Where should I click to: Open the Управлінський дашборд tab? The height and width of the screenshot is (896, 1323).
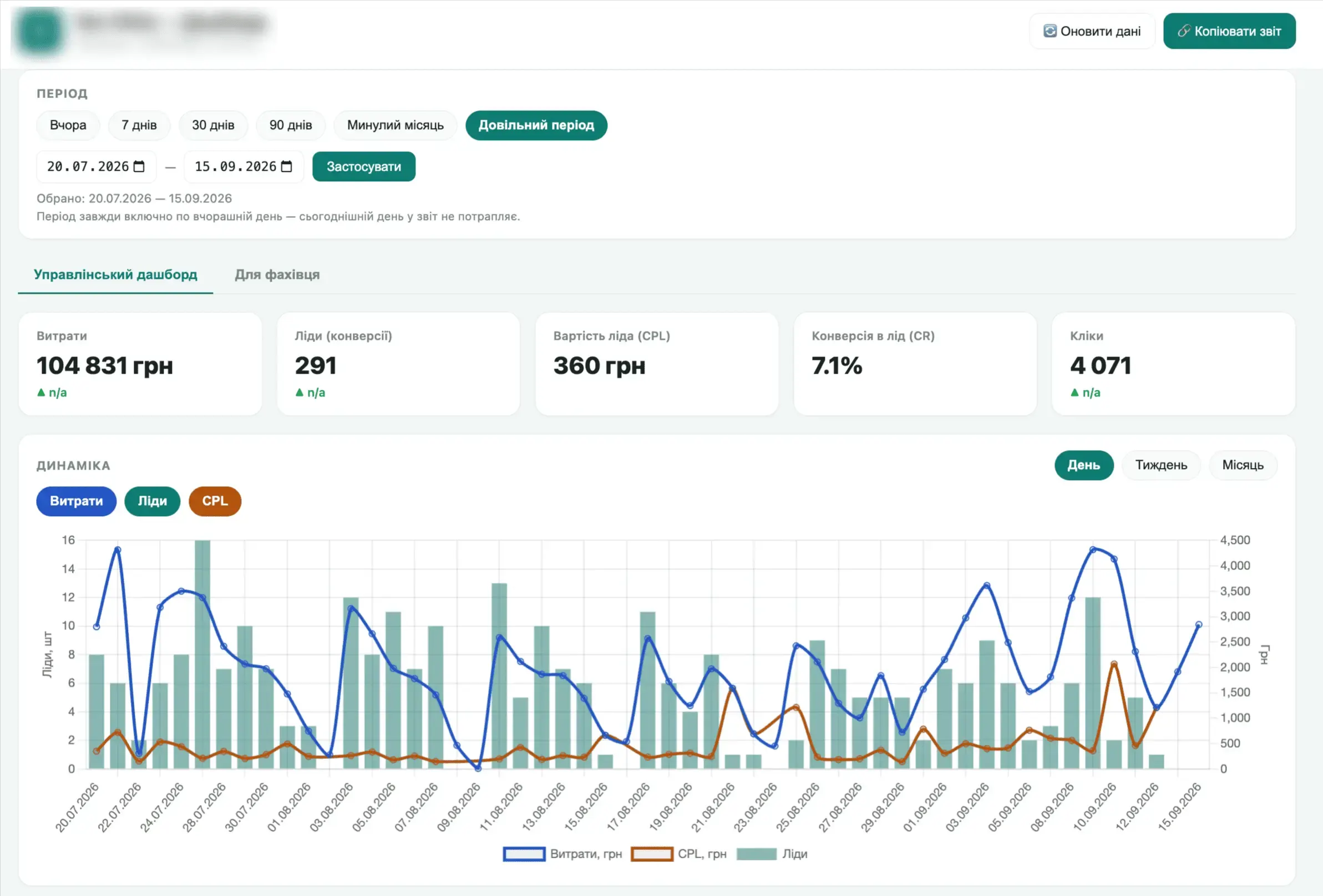click(115, 275)
